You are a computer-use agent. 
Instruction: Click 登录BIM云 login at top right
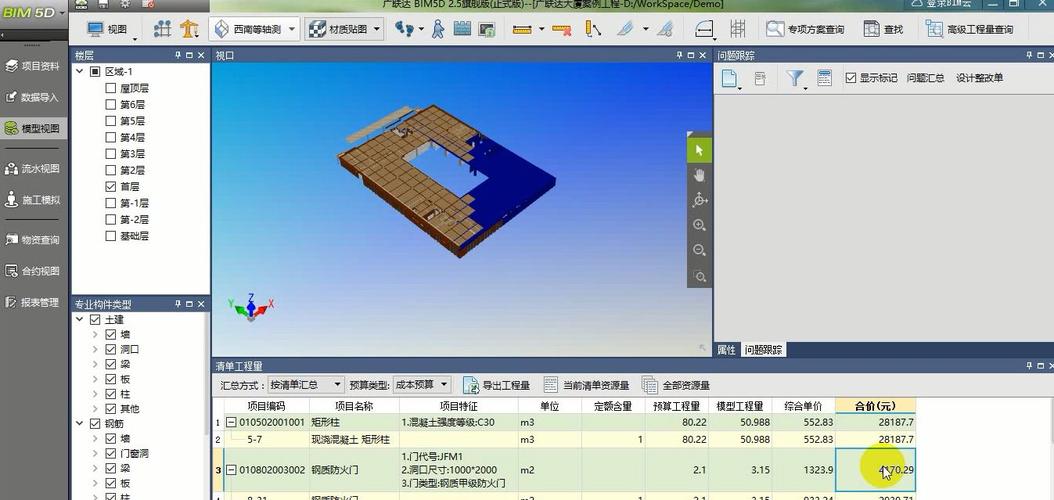942,3
